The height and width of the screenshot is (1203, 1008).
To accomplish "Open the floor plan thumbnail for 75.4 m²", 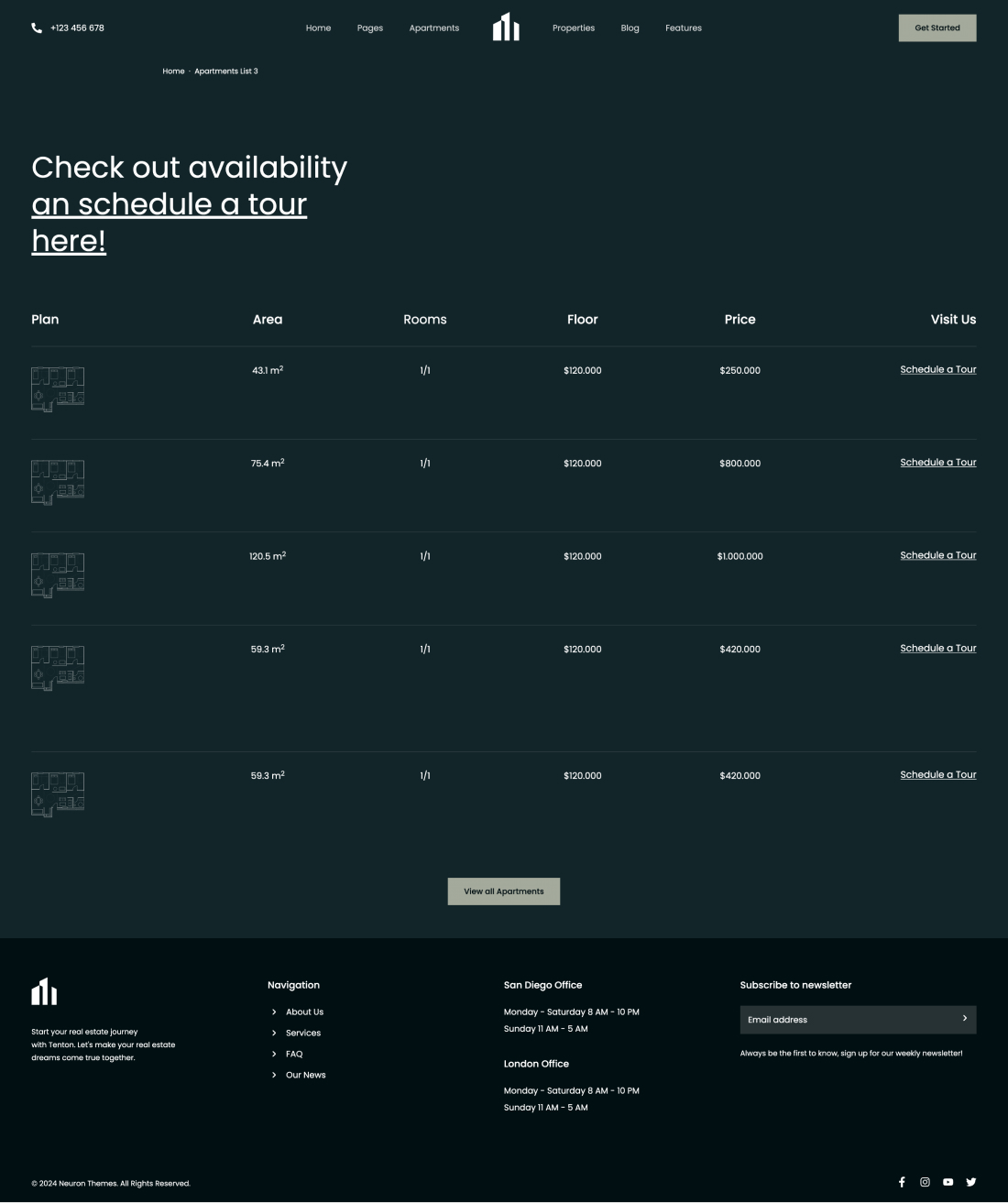I will tap(58, 481).
